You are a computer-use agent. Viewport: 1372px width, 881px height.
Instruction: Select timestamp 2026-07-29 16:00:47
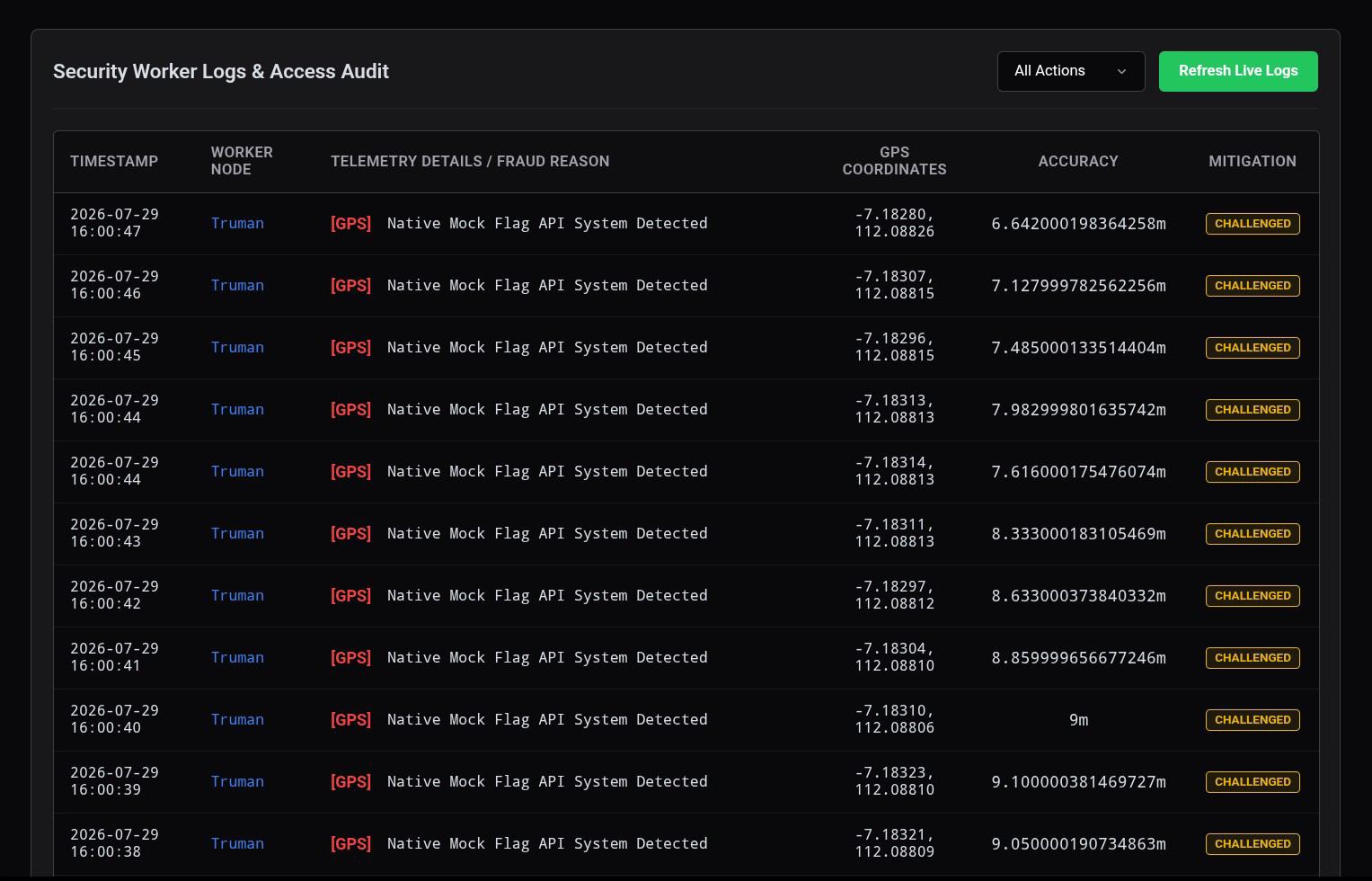(x=114, y=223)
